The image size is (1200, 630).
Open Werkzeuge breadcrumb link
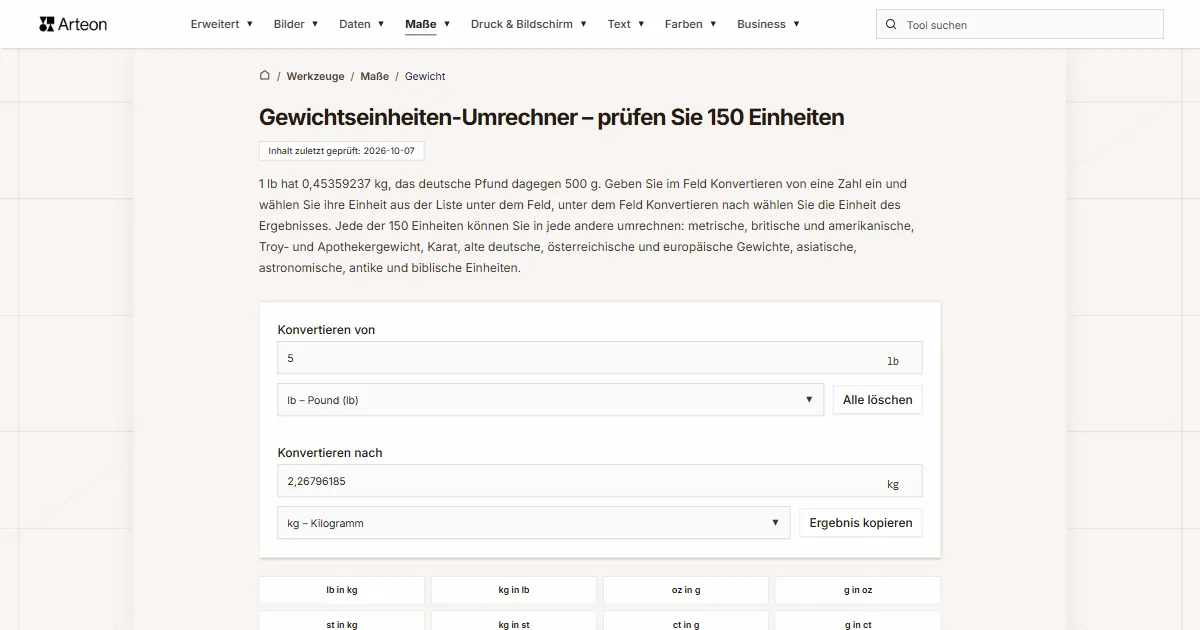tap(315, 76)
